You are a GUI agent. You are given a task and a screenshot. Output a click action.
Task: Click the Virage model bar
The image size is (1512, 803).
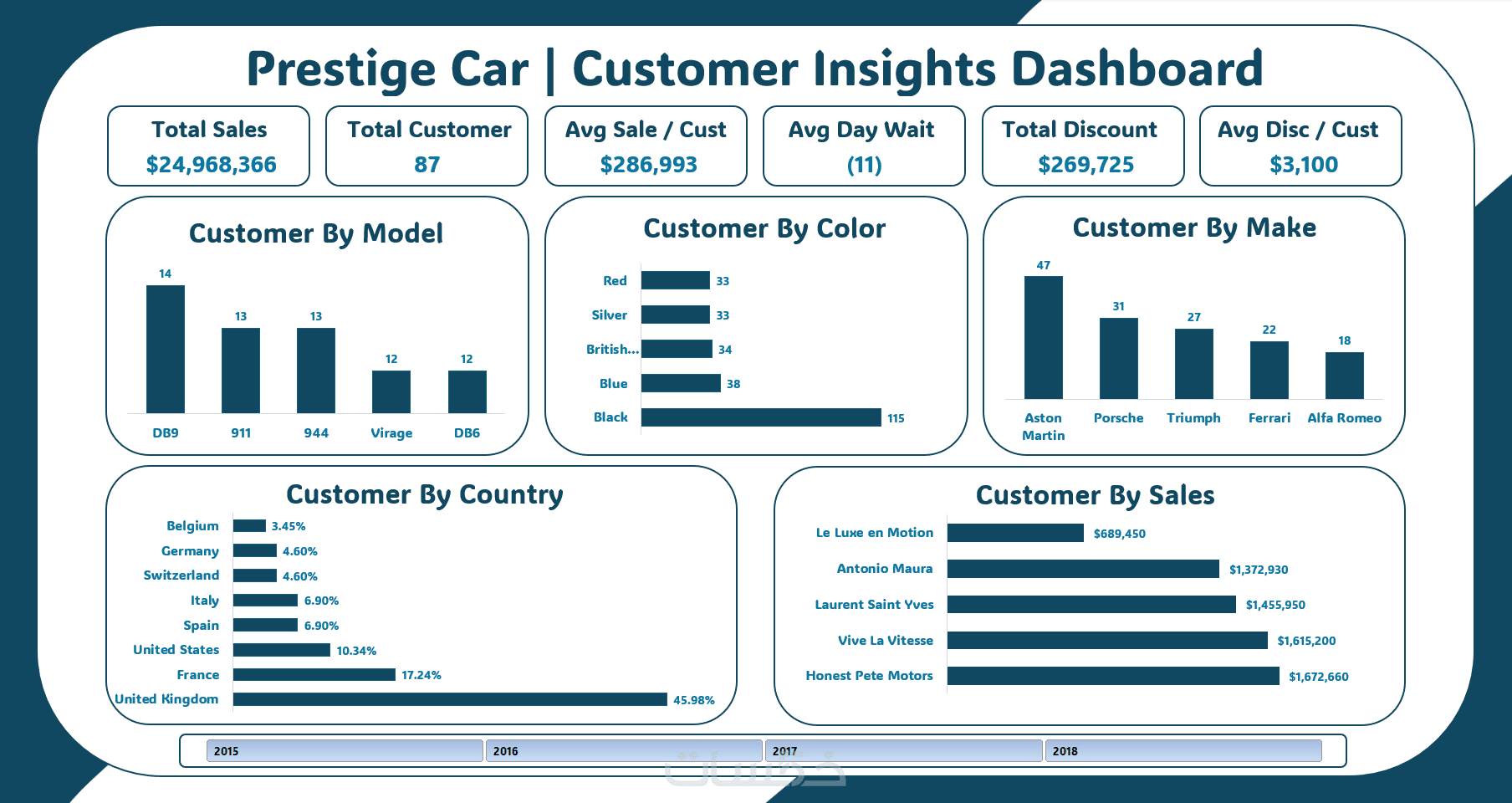[x=391, y=392]
